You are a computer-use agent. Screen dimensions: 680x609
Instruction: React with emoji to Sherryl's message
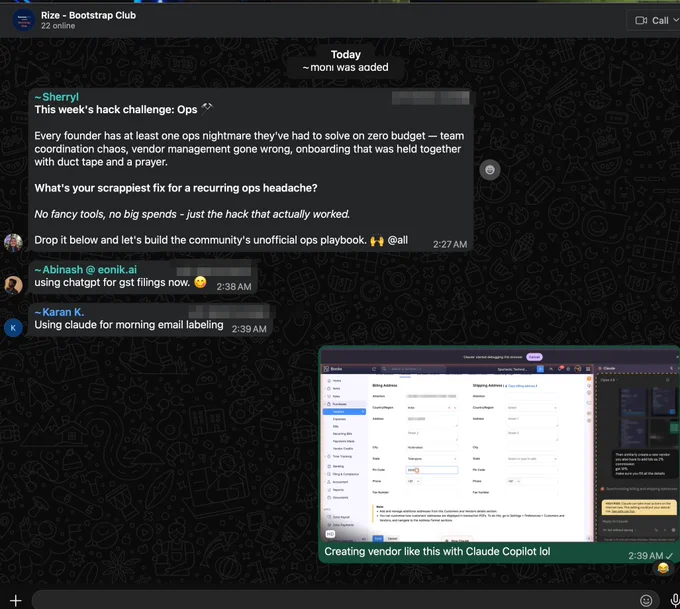pos(490,170)
